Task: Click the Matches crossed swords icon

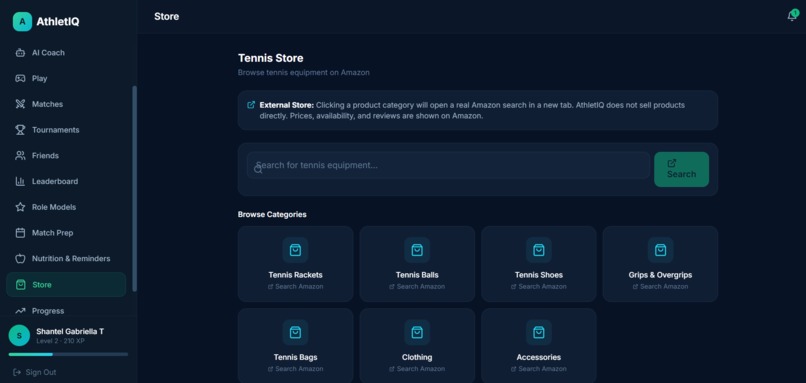Action: [20, 104]
